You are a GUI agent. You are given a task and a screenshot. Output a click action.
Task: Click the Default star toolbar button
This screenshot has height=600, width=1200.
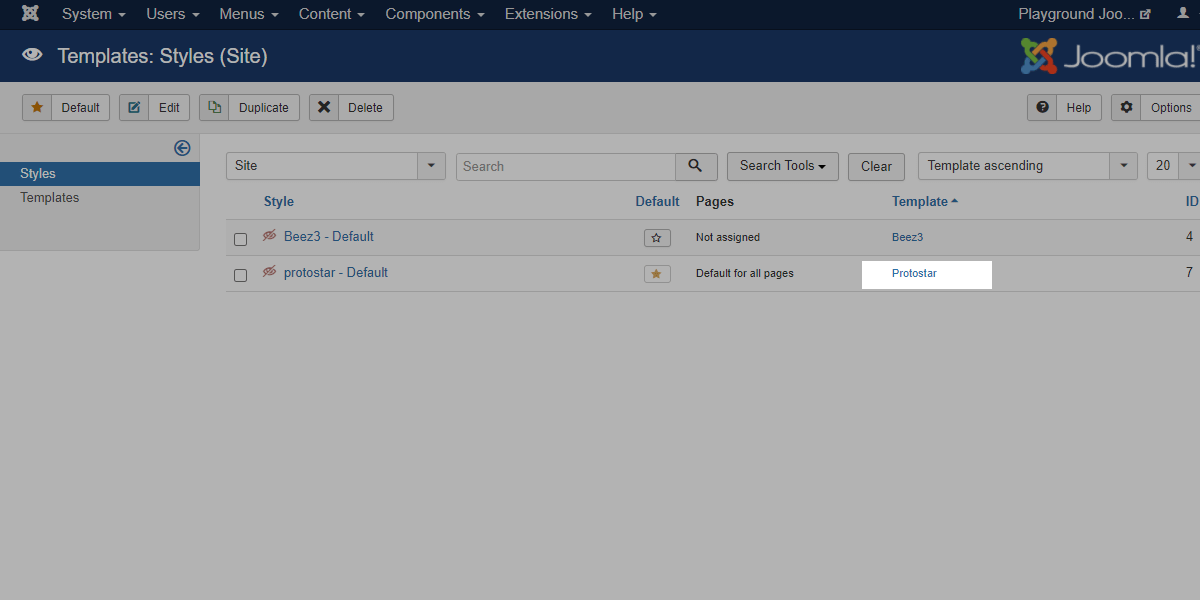[66, 107]
